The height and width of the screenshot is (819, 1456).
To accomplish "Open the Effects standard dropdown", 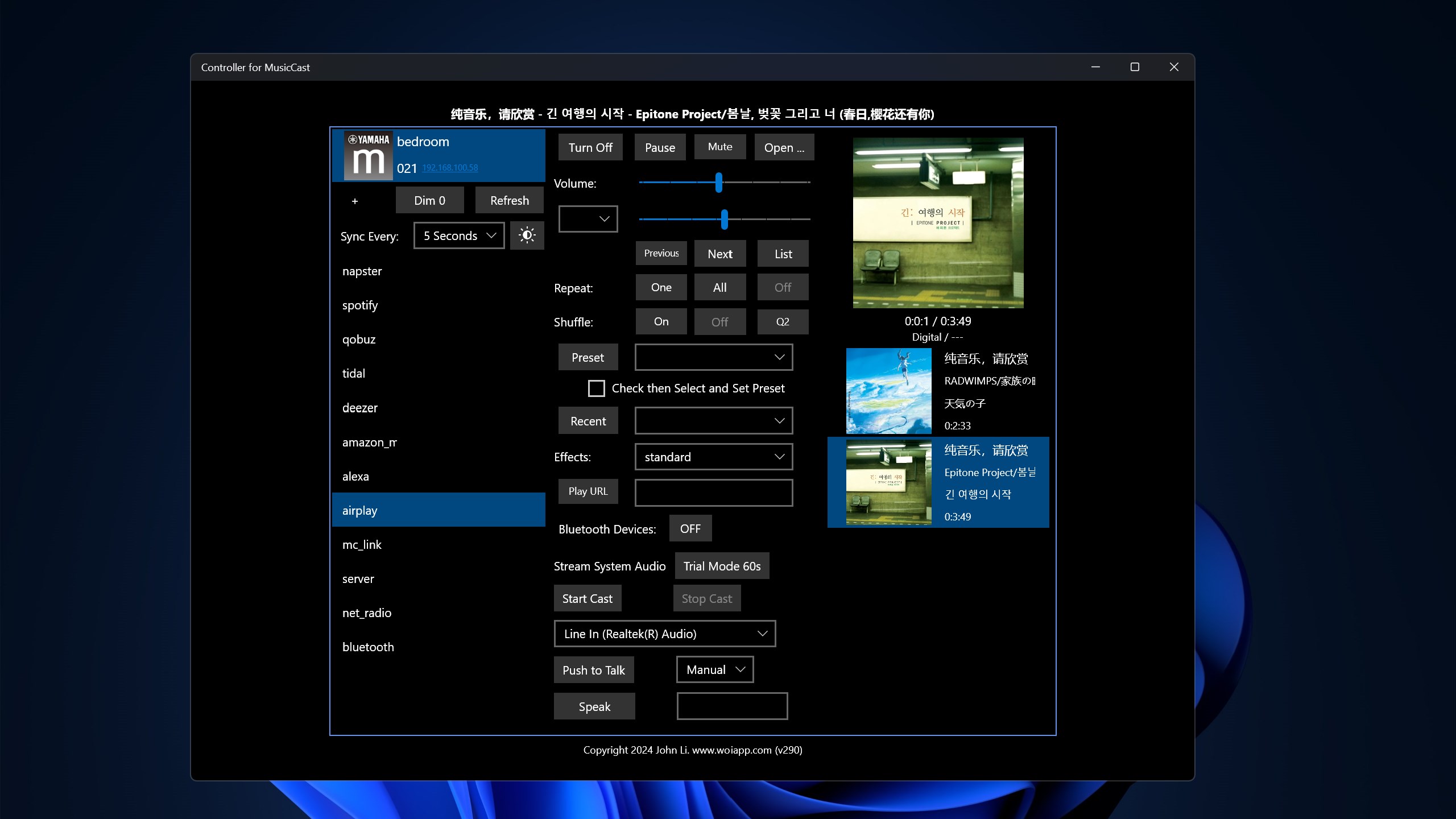I will 713,457.
